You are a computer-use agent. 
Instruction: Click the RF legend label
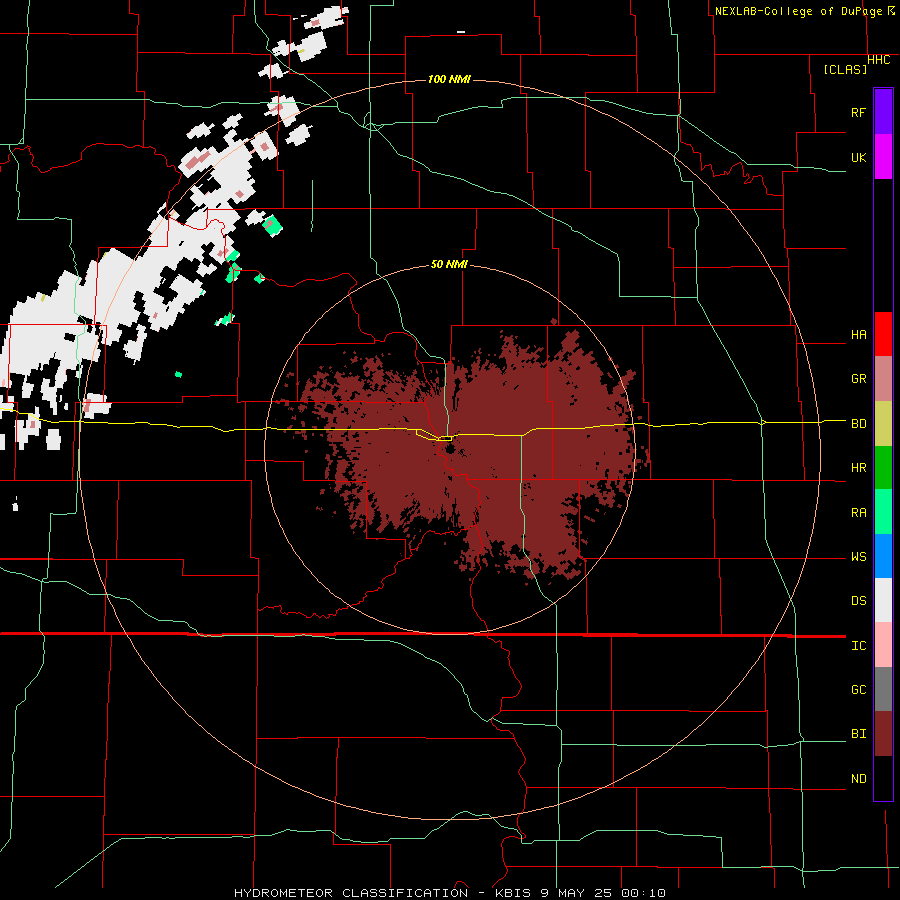click(x=858, y=112)
